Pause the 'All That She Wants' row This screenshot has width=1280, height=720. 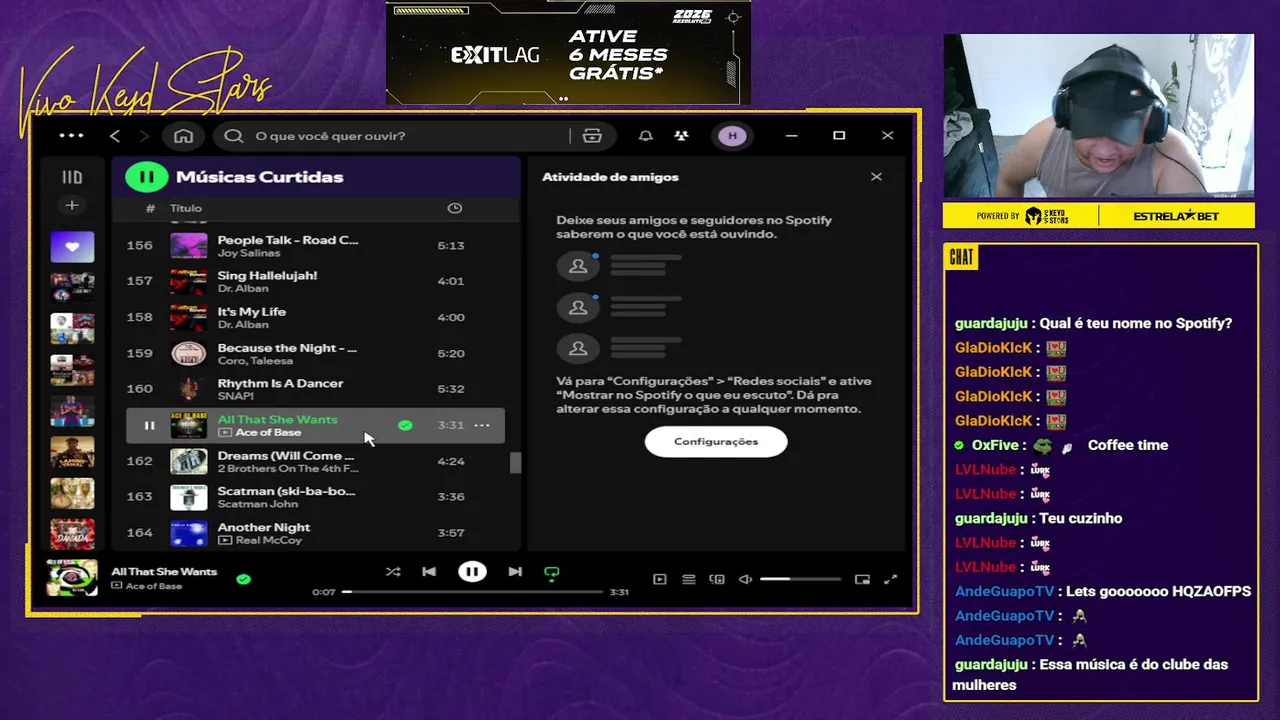[149, 425]
